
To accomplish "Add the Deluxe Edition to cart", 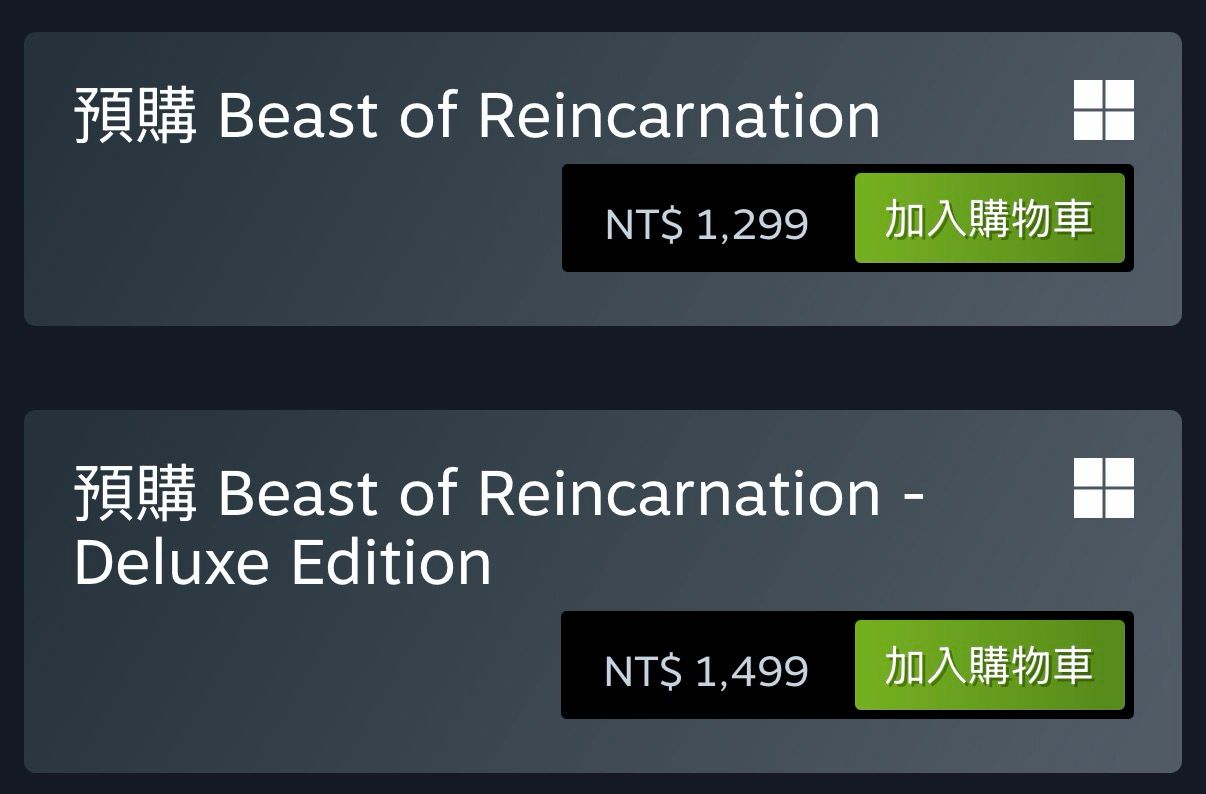I will [989, 665].
